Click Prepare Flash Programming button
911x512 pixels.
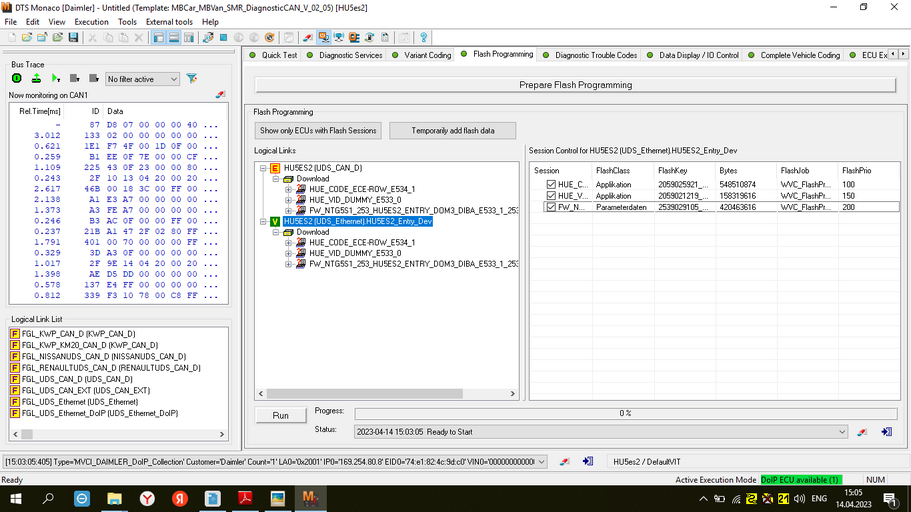(575, 85)
